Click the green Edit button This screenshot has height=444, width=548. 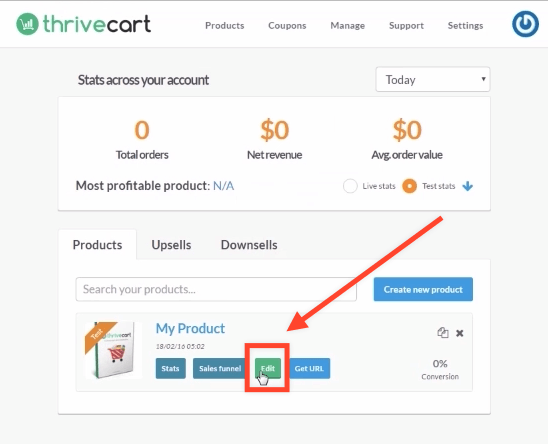(268, 368)
